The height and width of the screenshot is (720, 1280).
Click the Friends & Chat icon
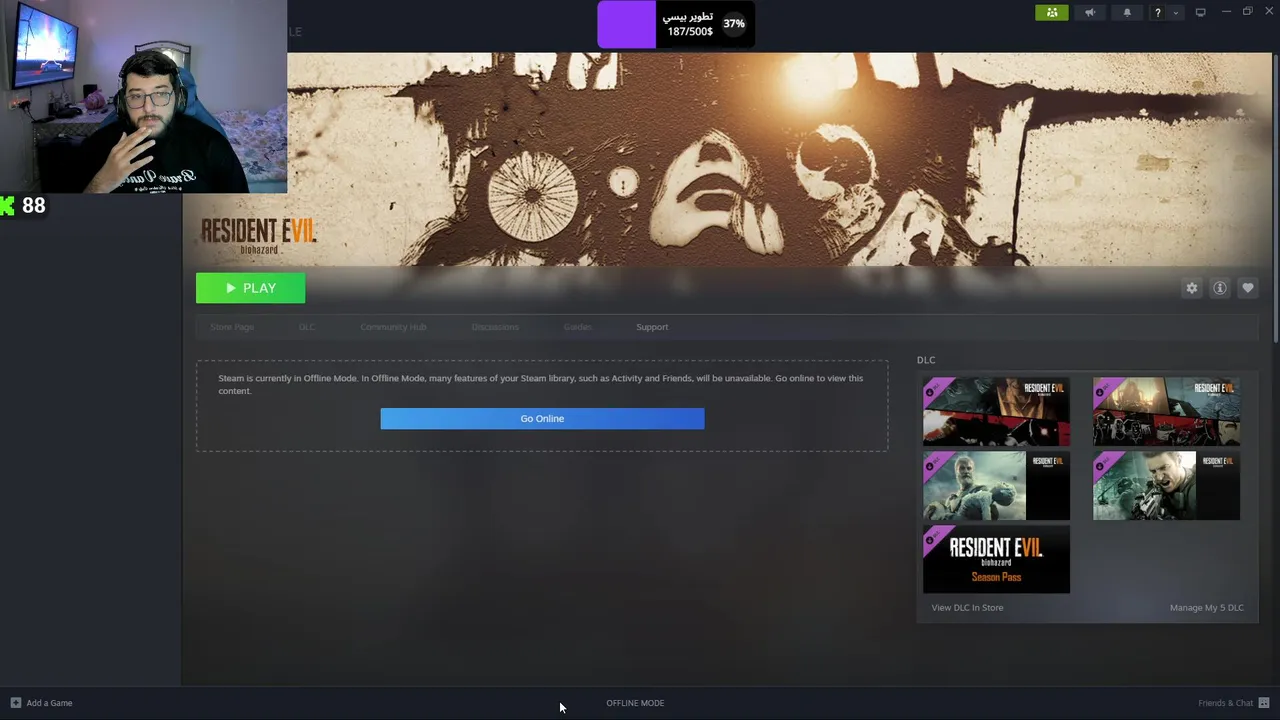point(1264,703)
